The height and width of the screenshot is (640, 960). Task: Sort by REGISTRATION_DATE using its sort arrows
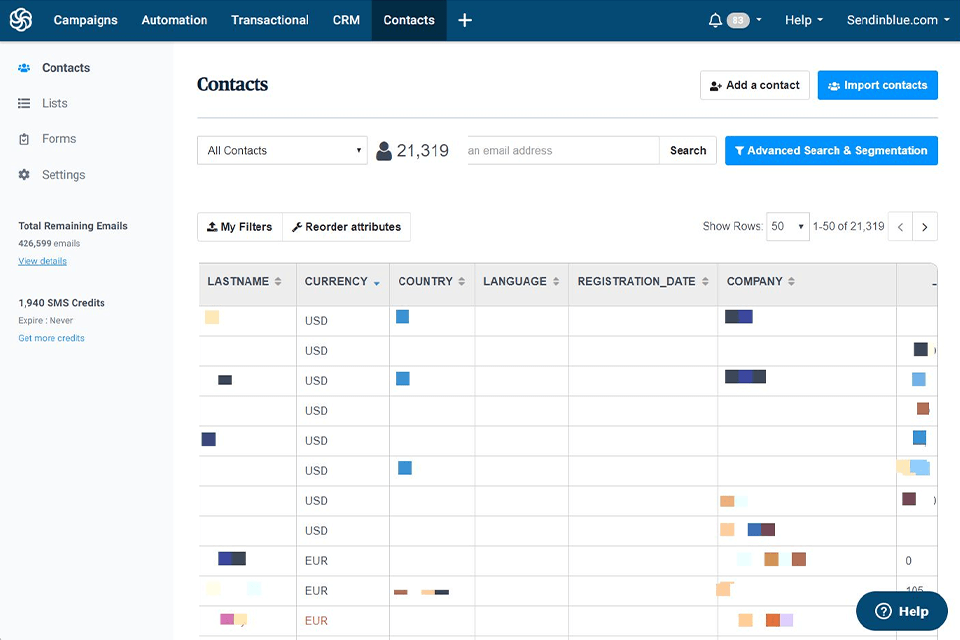pyautogui.click(x=705, y=281)
